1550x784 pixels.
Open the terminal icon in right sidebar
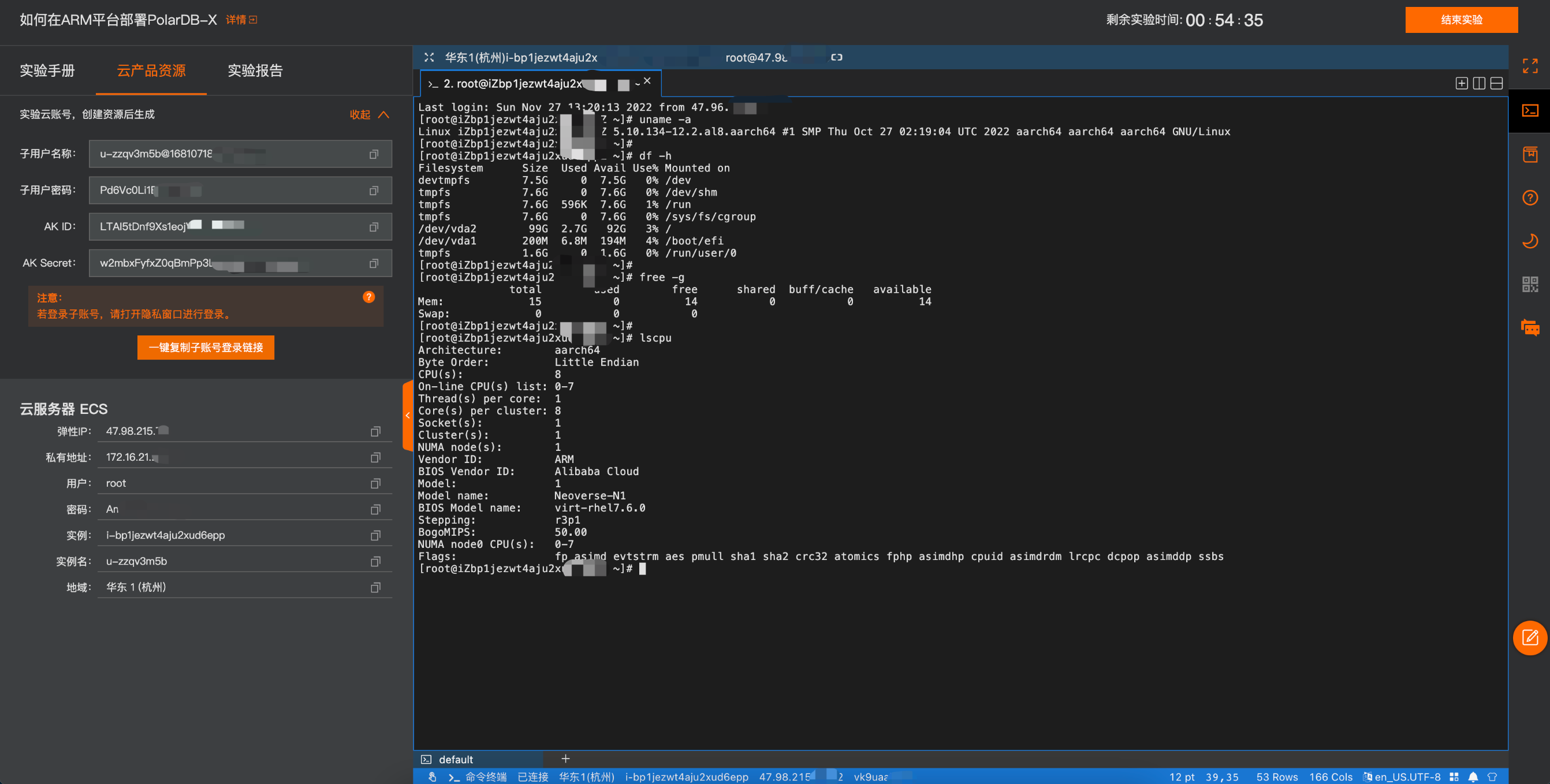1530,111
